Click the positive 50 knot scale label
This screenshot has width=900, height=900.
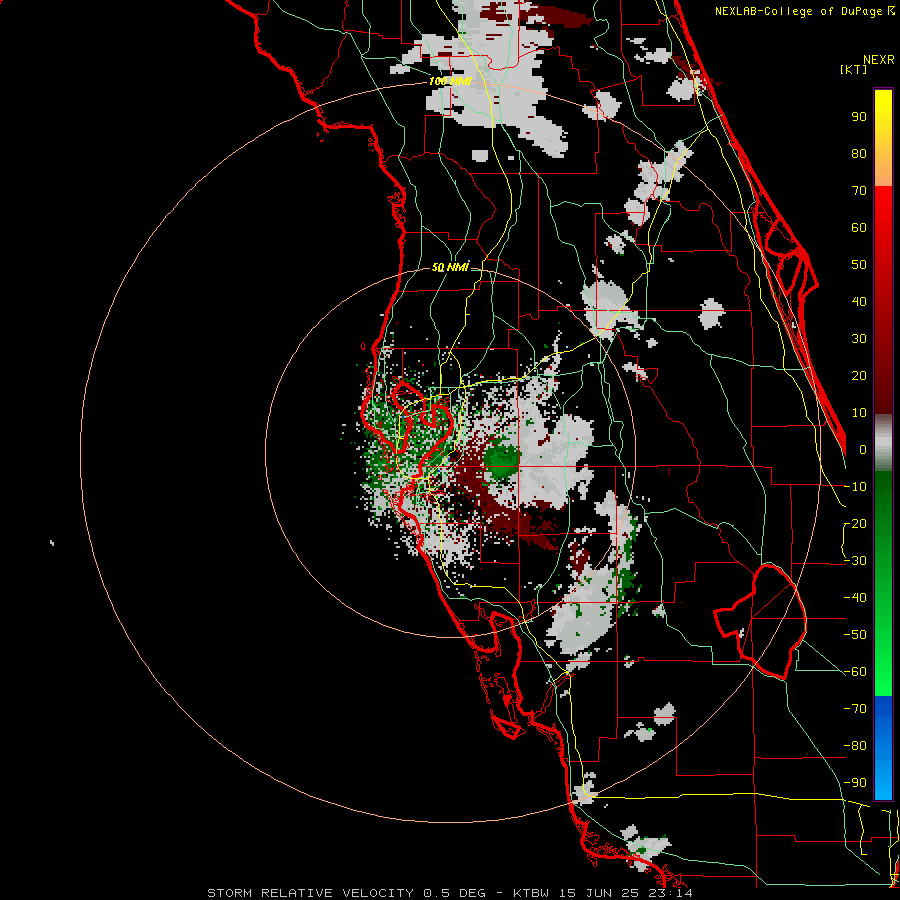(859, 265)
